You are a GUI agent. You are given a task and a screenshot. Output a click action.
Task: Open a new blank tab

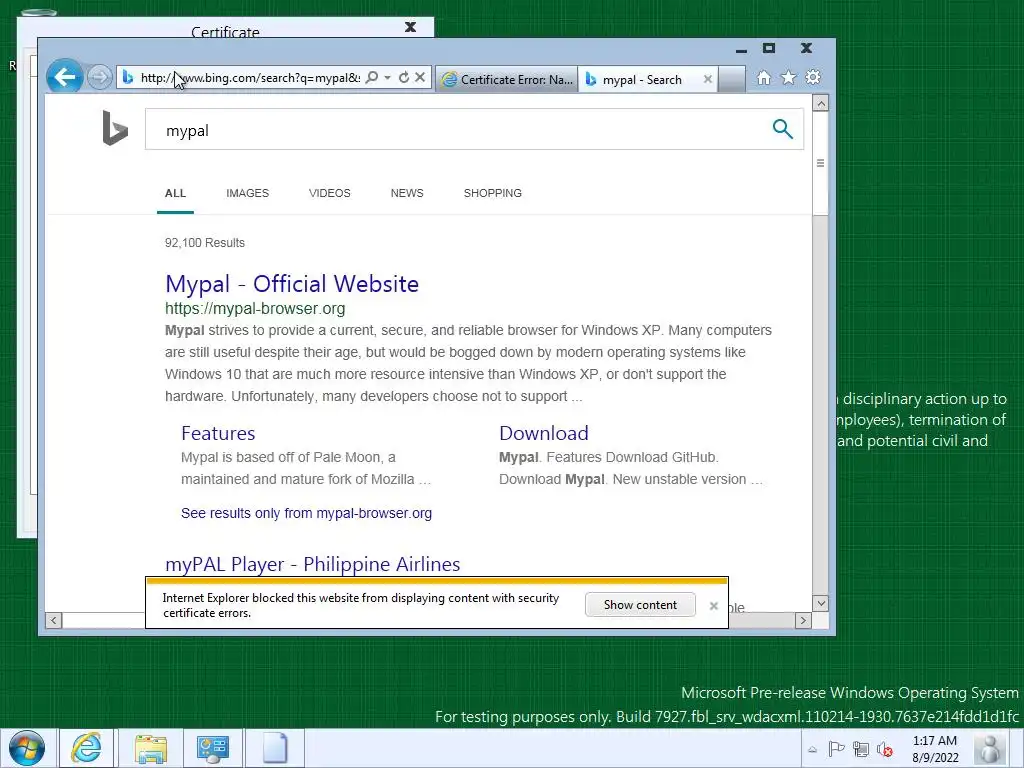(x=731, y=79)
